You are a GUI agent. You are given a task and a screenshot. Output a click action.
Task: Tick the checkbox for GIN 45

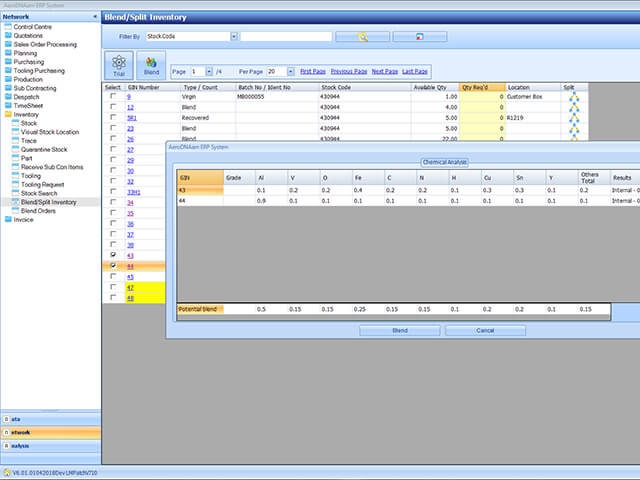pyautogui.click(x=113, y=276)
